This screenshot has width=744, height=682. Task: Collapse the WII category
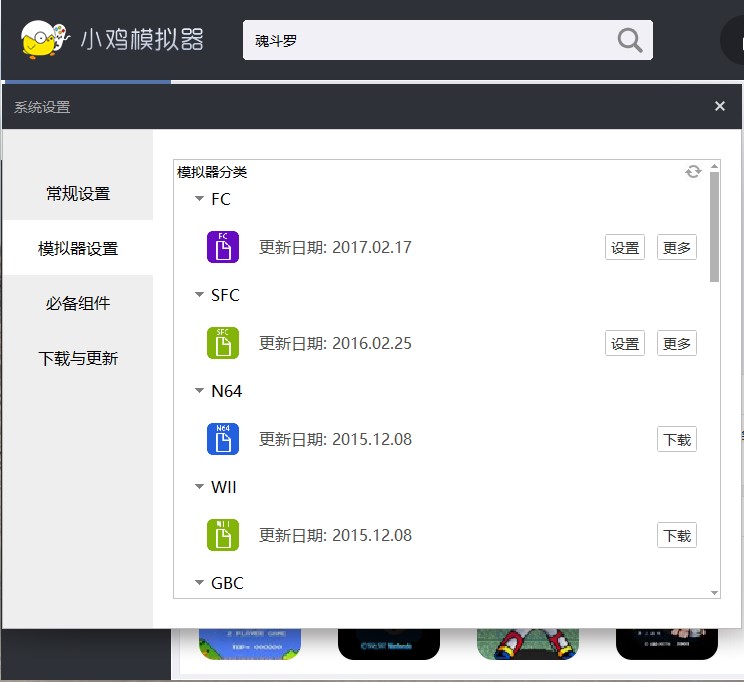pos(199,486)
